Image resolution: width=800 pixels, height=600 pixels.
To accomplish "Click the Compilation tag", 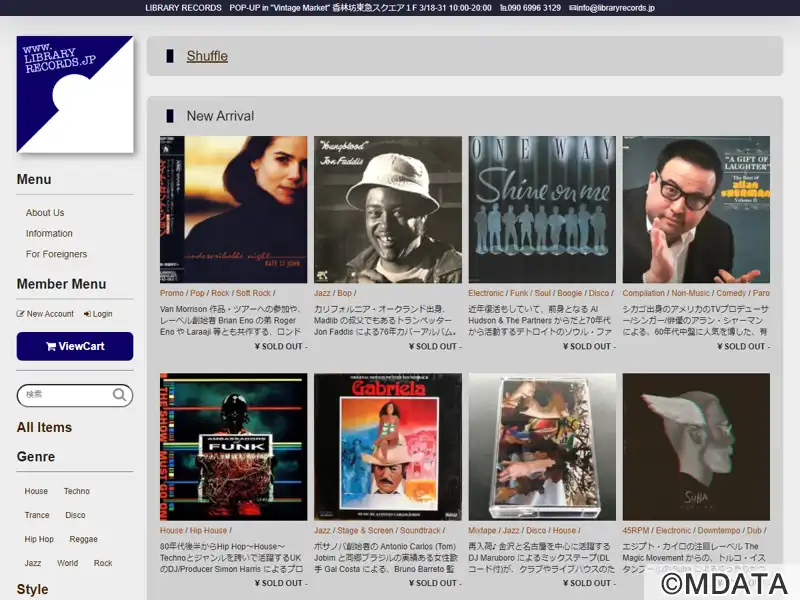I will tap(643, 293).
